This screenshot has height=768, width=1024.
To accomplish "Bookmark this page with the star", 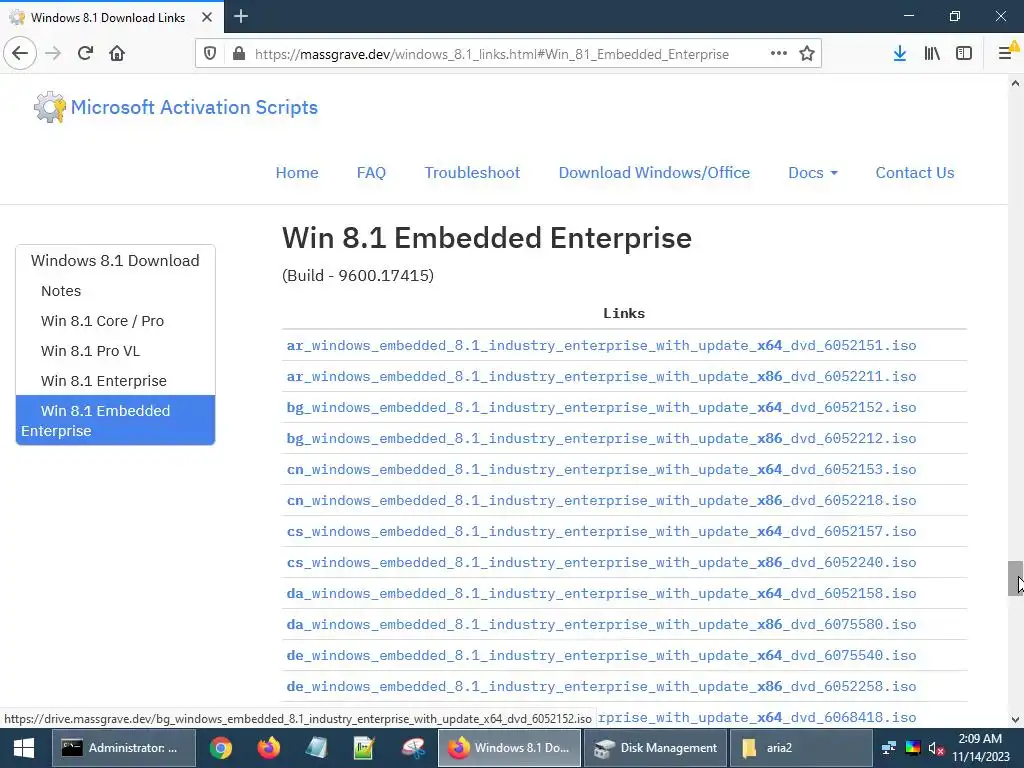I will [807, 54].
